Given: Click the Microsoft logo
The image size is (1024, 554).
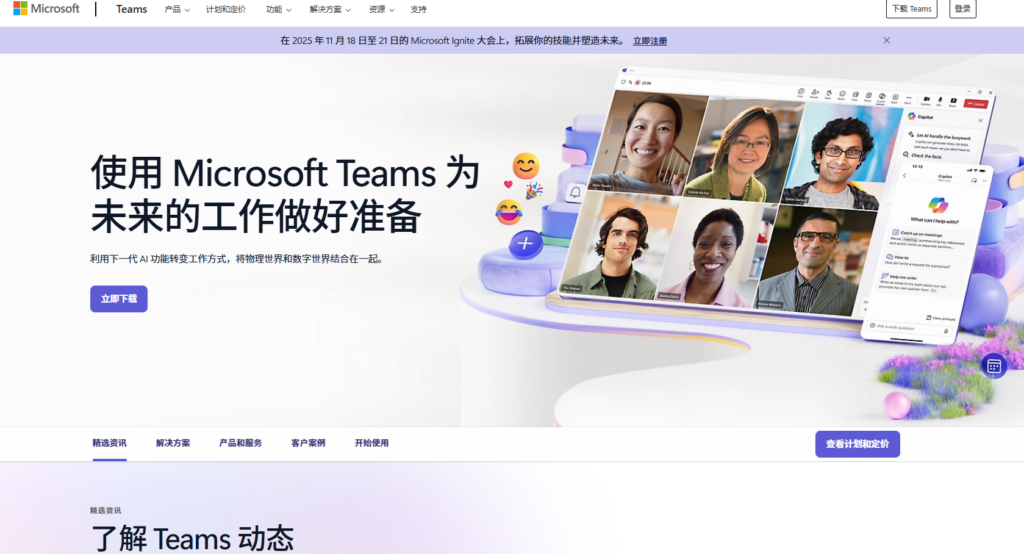Looking at the screenshot, I should [46, 9].
